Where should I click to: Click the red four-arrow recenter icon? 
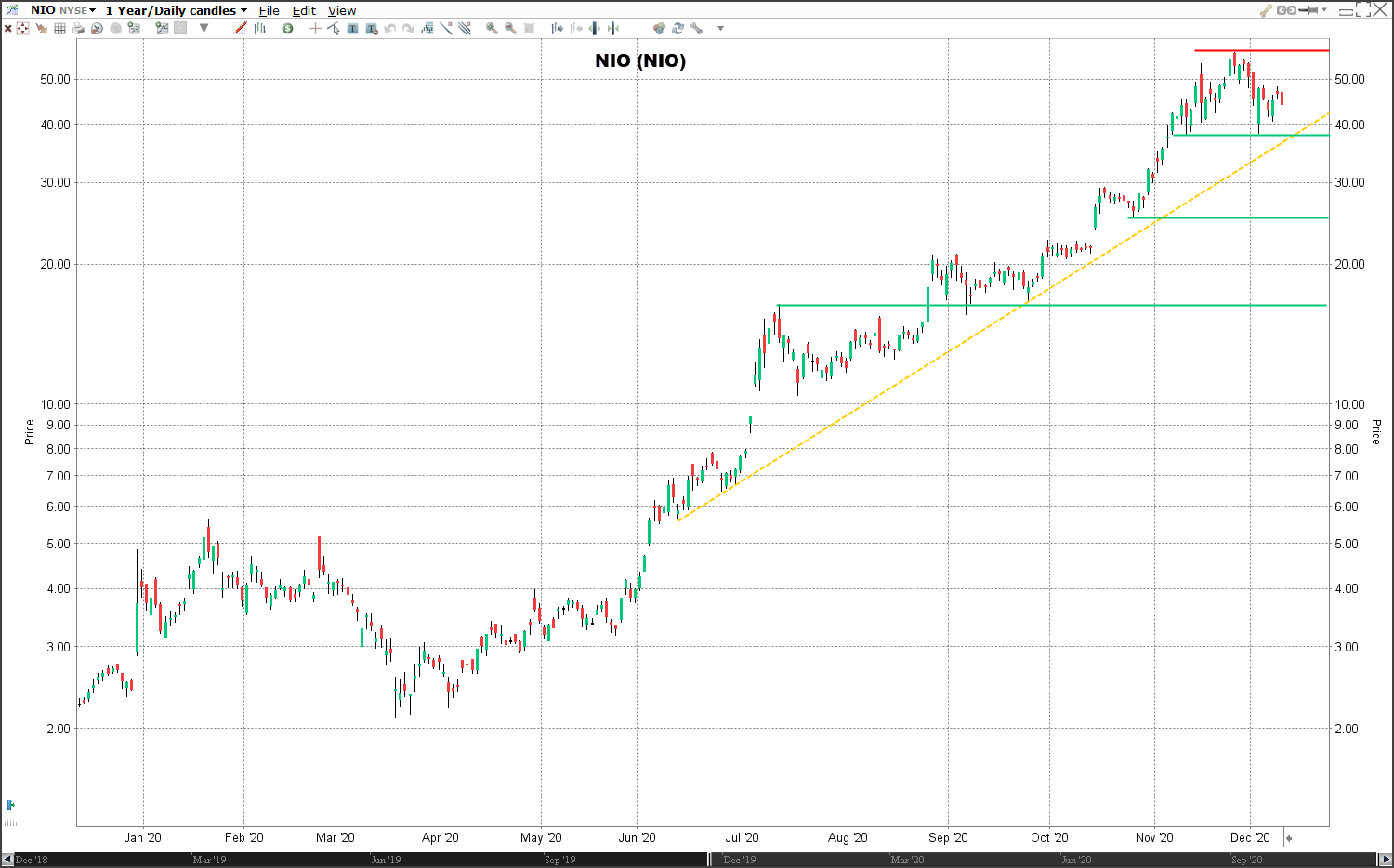tap(23, 29)
